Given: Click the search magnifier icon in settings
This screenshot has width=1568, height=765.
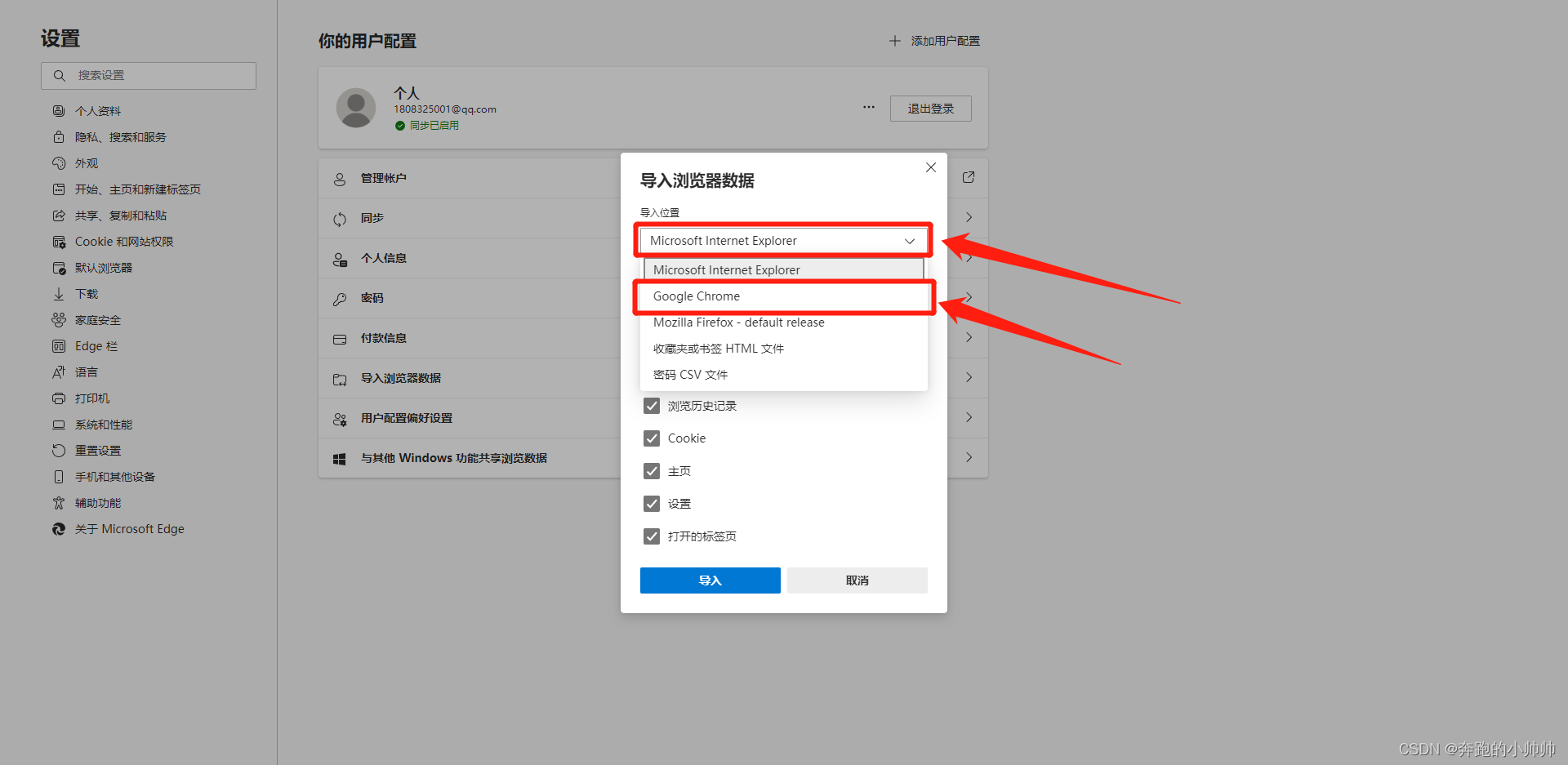Looking at the screenshot, I should click(59, 76).
